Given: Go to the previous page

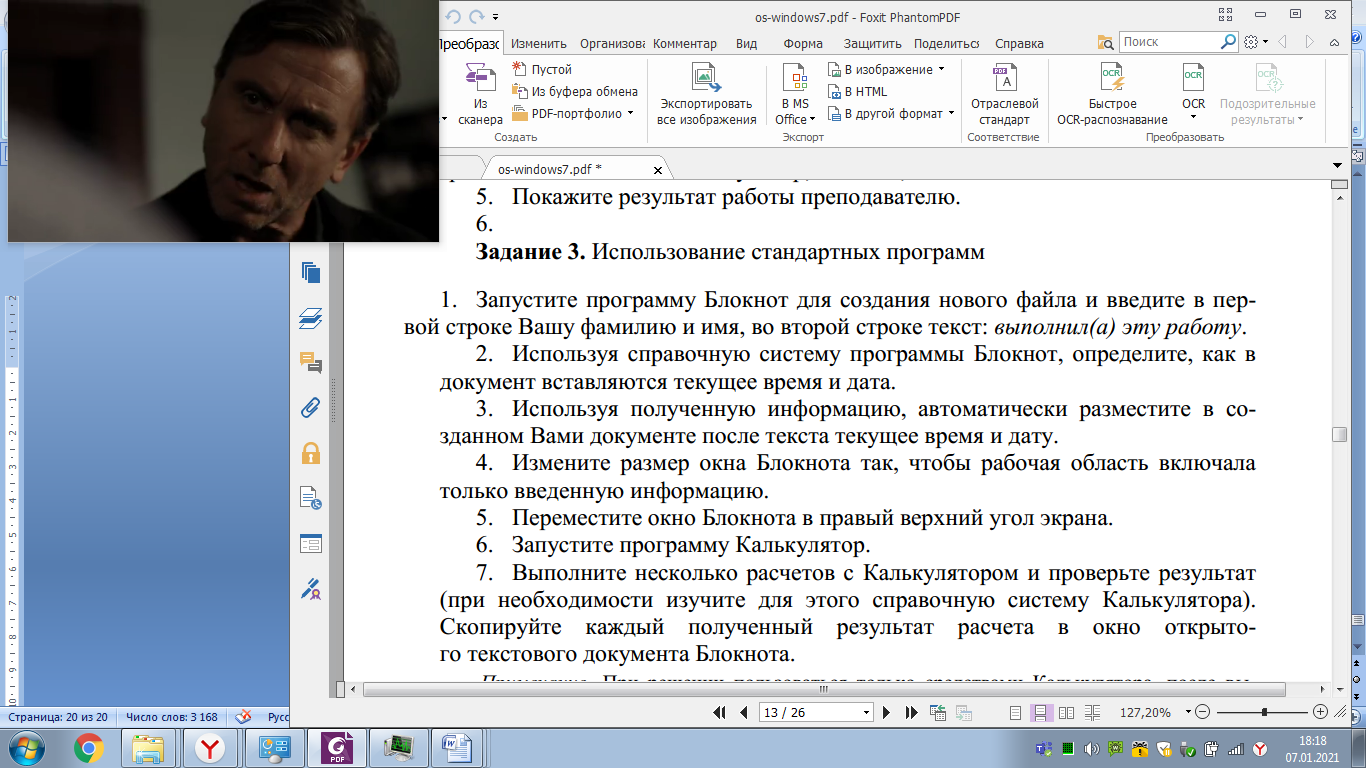Looking at the screenshot, I should point(743,712).
